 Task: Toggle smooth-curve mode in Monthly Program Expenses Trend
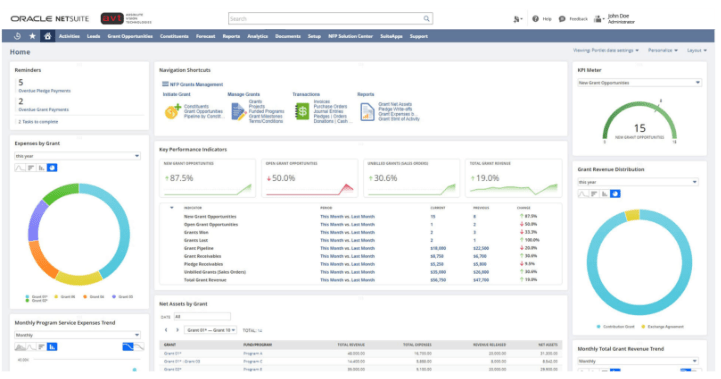pyautogui.click(x=139, y=347)
